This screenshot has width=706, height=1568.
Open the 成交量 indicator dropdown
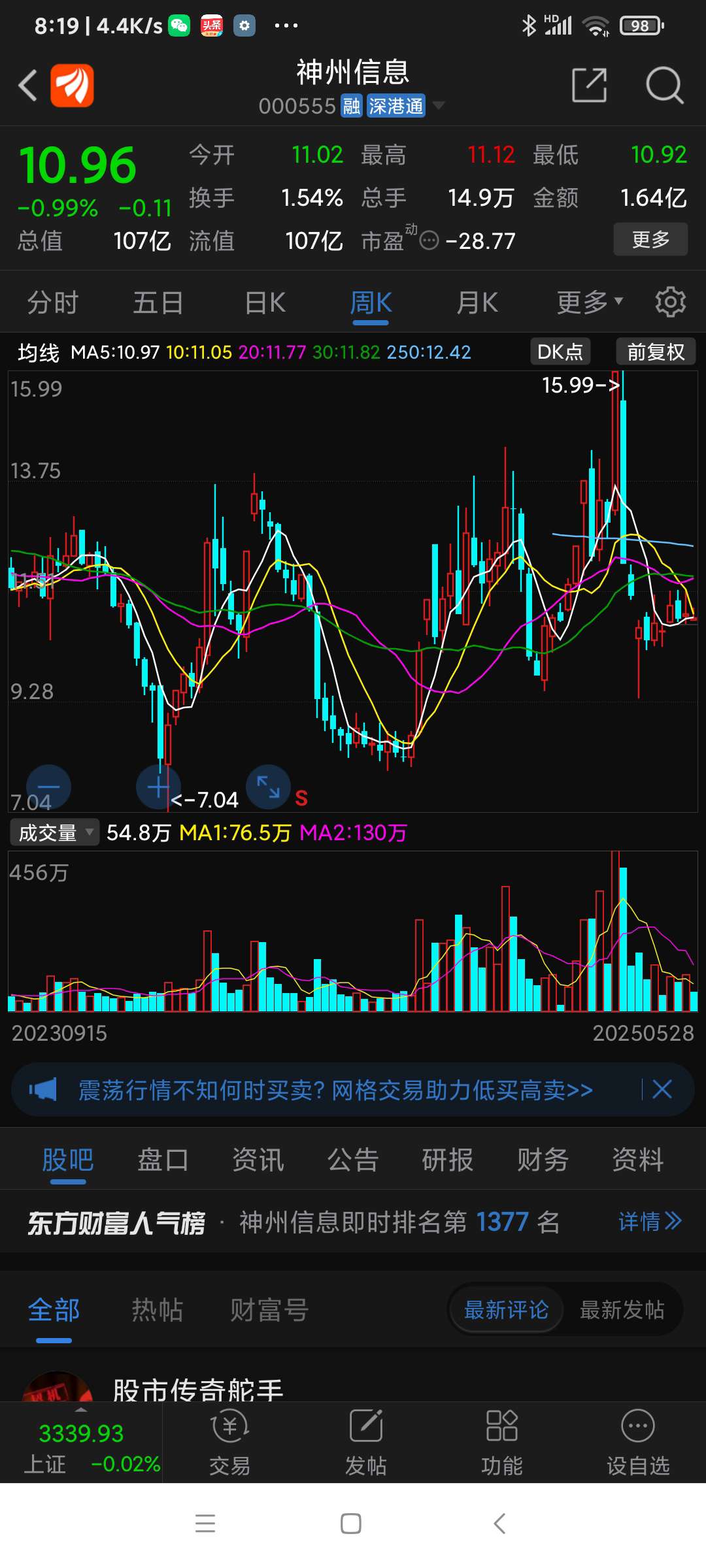(x=55, y=832)
